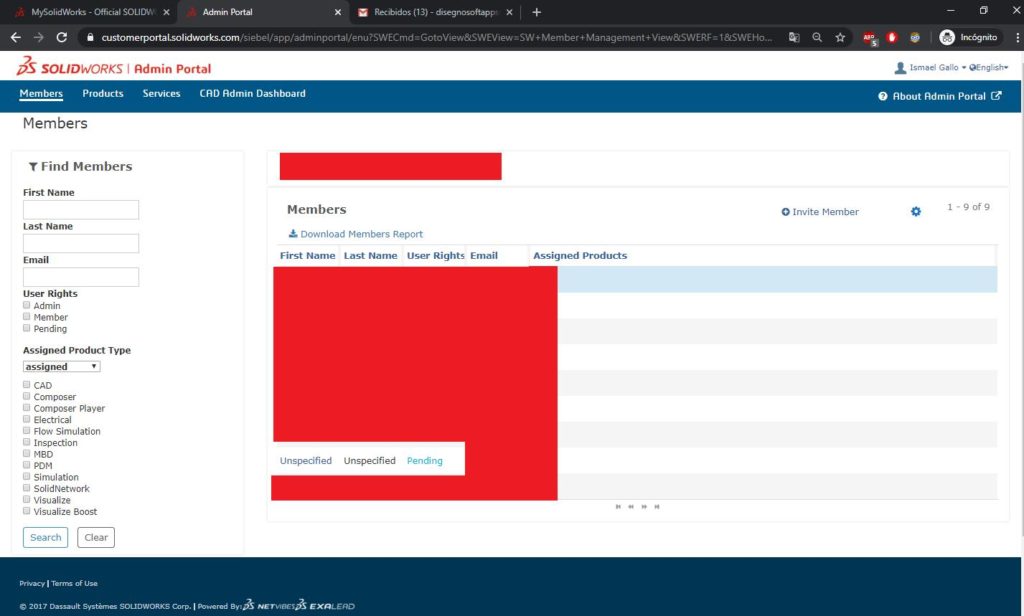
Task: Reload the Admin Portal page
Action: click(x=61, y=37)
